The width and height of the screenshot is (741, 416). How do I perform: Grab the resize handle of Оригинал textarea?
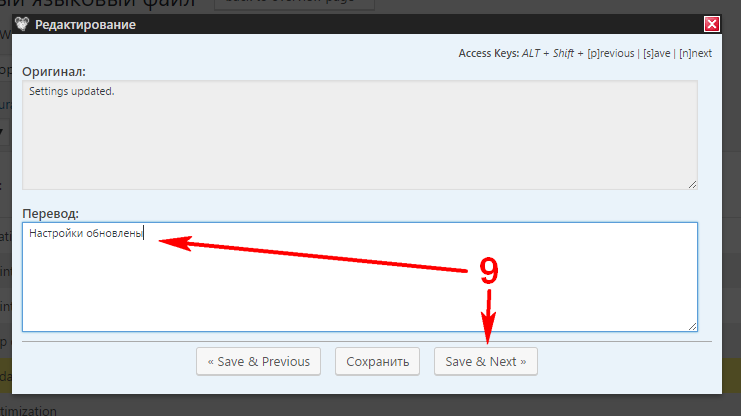[x=692, y=184]
